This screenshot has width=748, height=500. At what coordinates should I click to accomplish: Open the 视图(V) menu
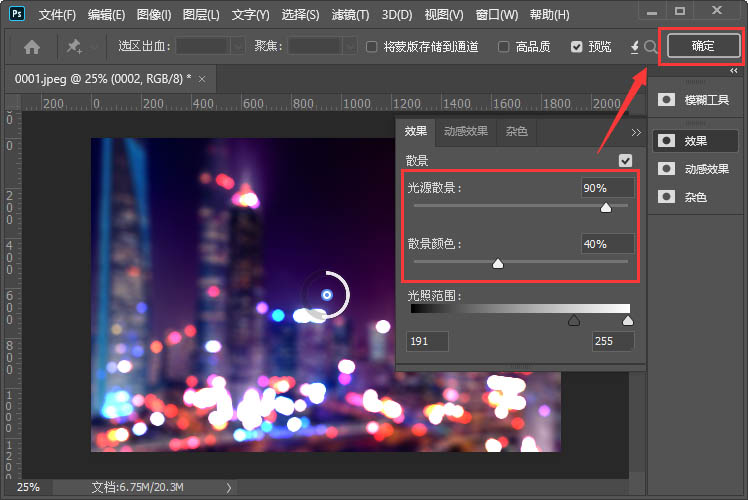pyautogui.click(x=444, y=15)
